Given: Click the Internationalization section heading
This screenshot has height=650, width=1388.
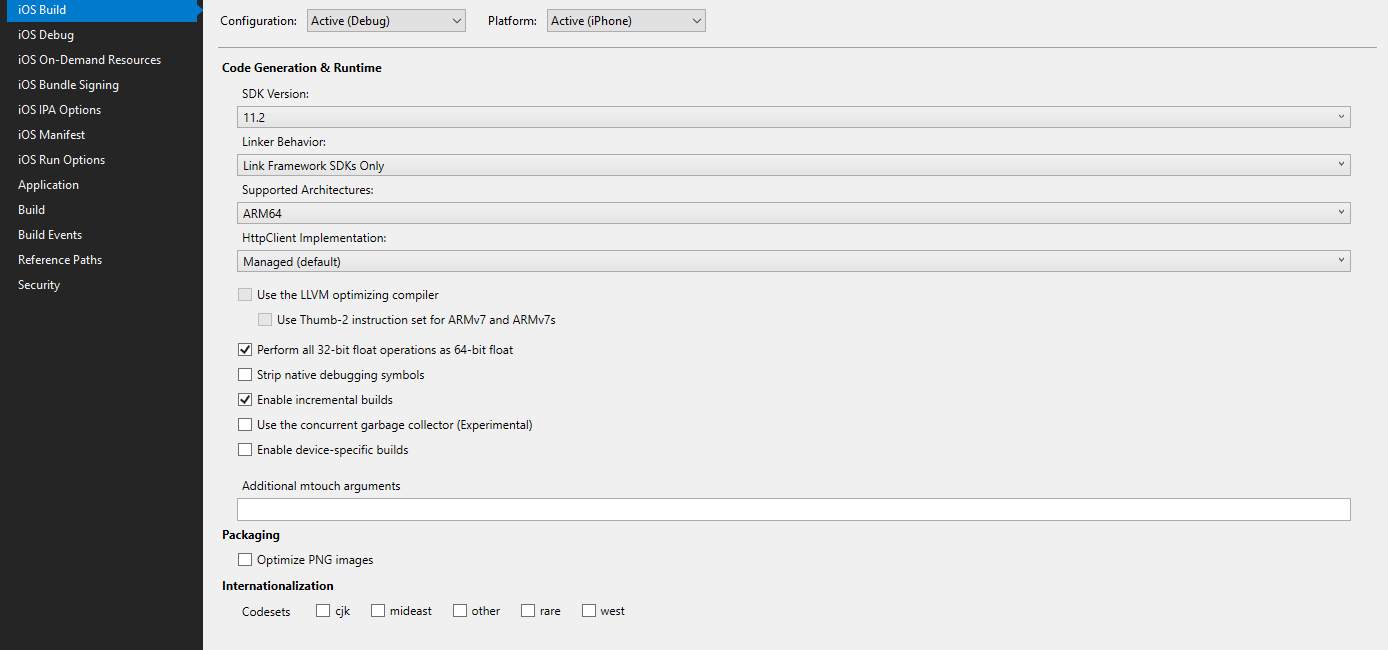Looking at the screenshot, I should [278, 586].
